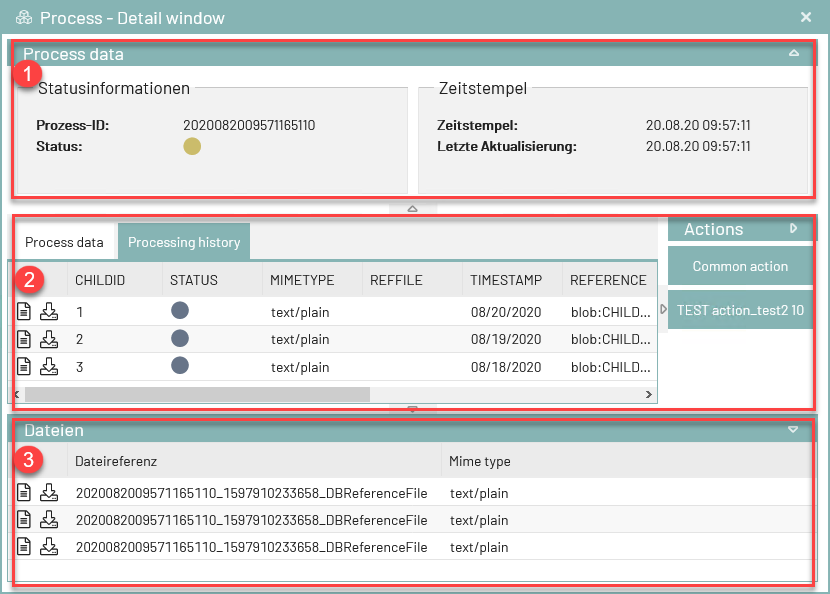This screenshot has width=830, height=594.
Task: Open the document icon for CHILDID row 3
Action: [x=22, y=366]
